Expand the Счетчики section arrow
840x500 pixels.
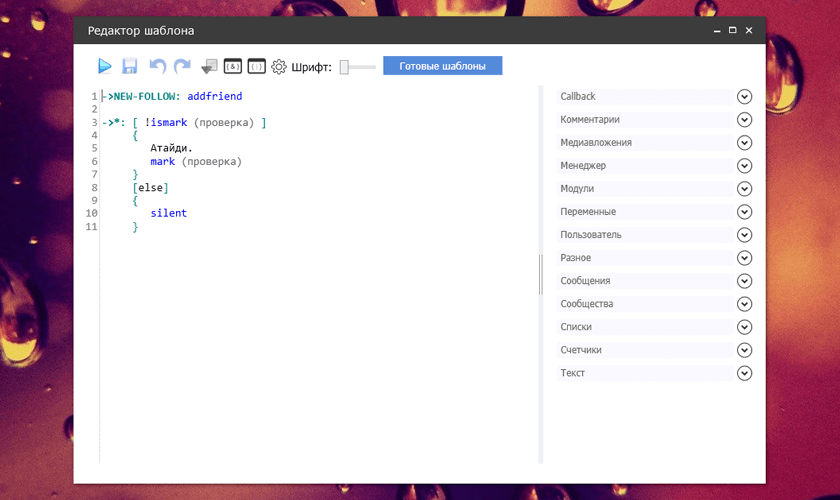pyautogui.click(x=744, y=350)
